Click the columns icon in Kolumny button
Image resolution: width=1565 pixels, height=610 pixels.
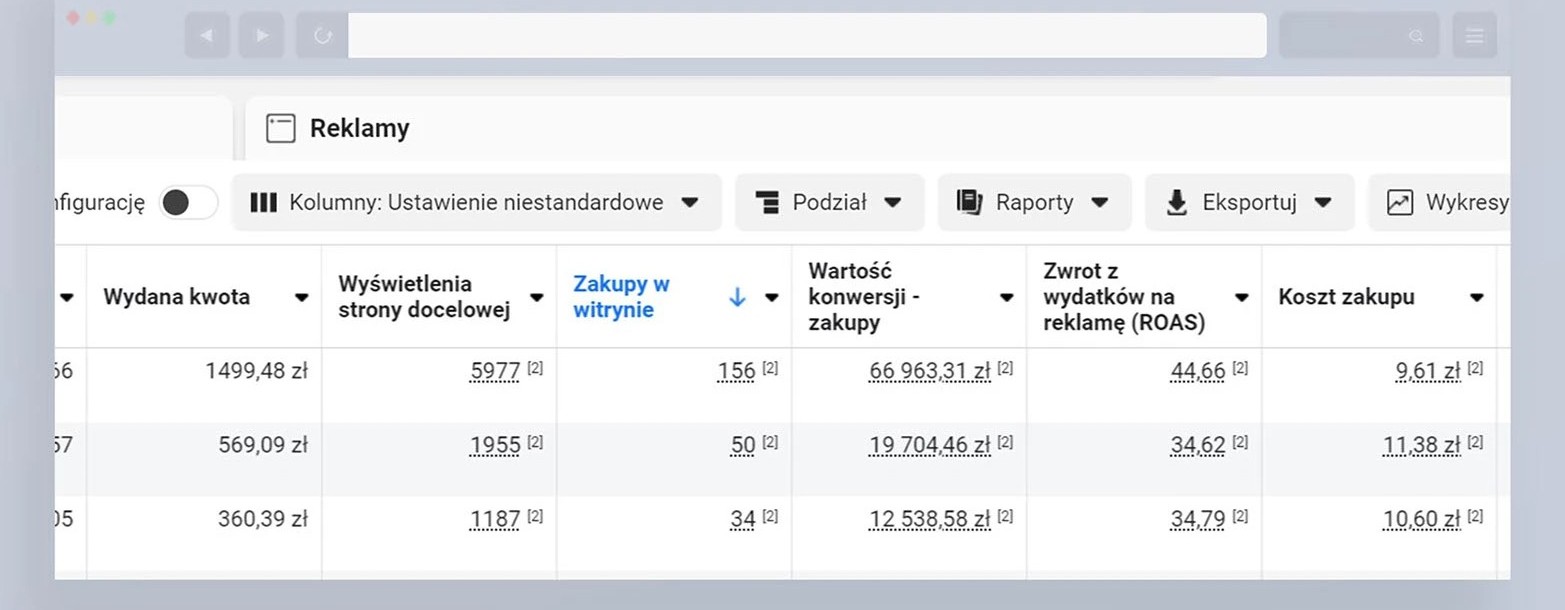pyautogui.click(x=263, y=202)
